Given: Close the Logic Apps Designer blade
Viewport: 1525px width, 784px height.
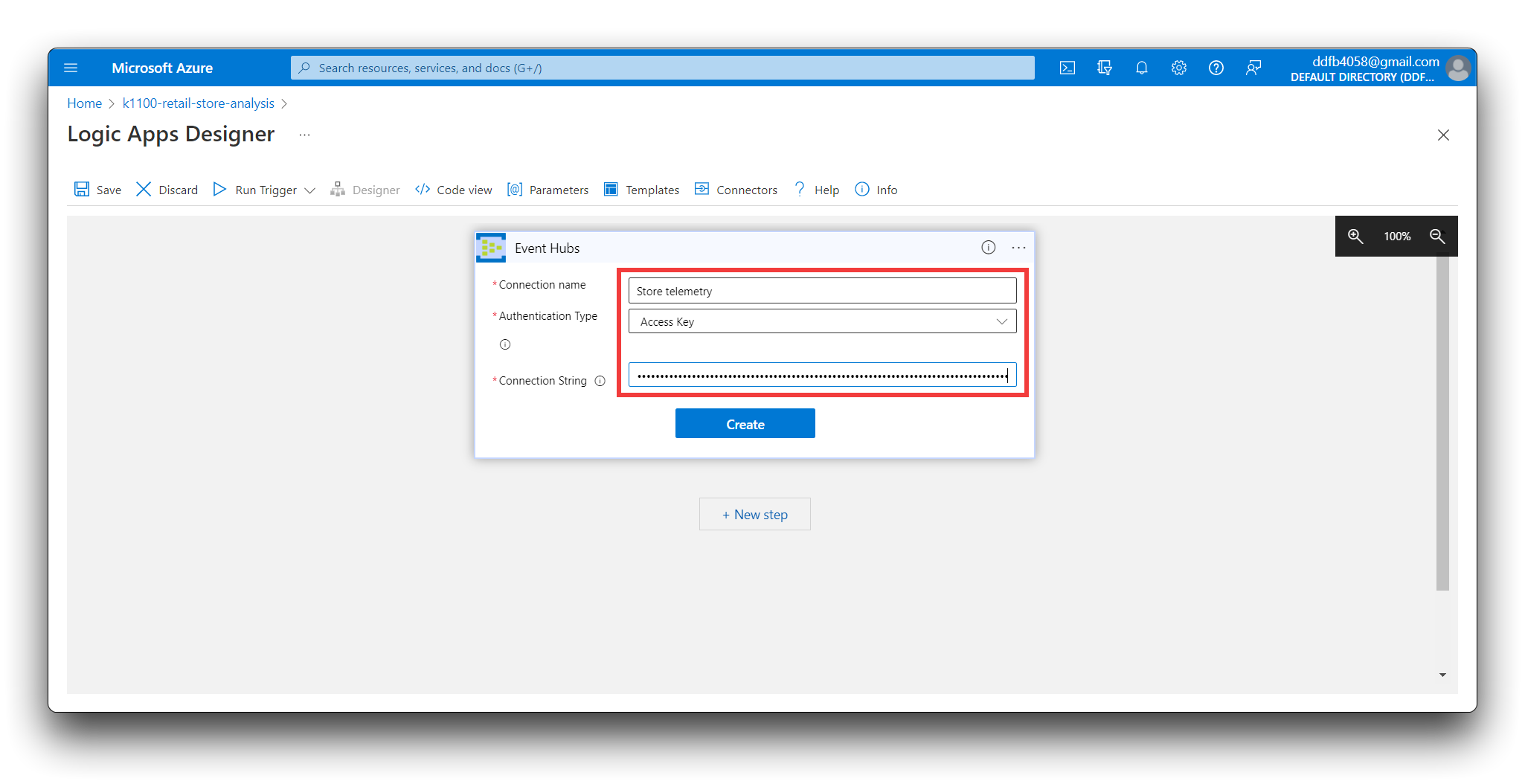Looking at the screenshot, I should click(1443, 135).
